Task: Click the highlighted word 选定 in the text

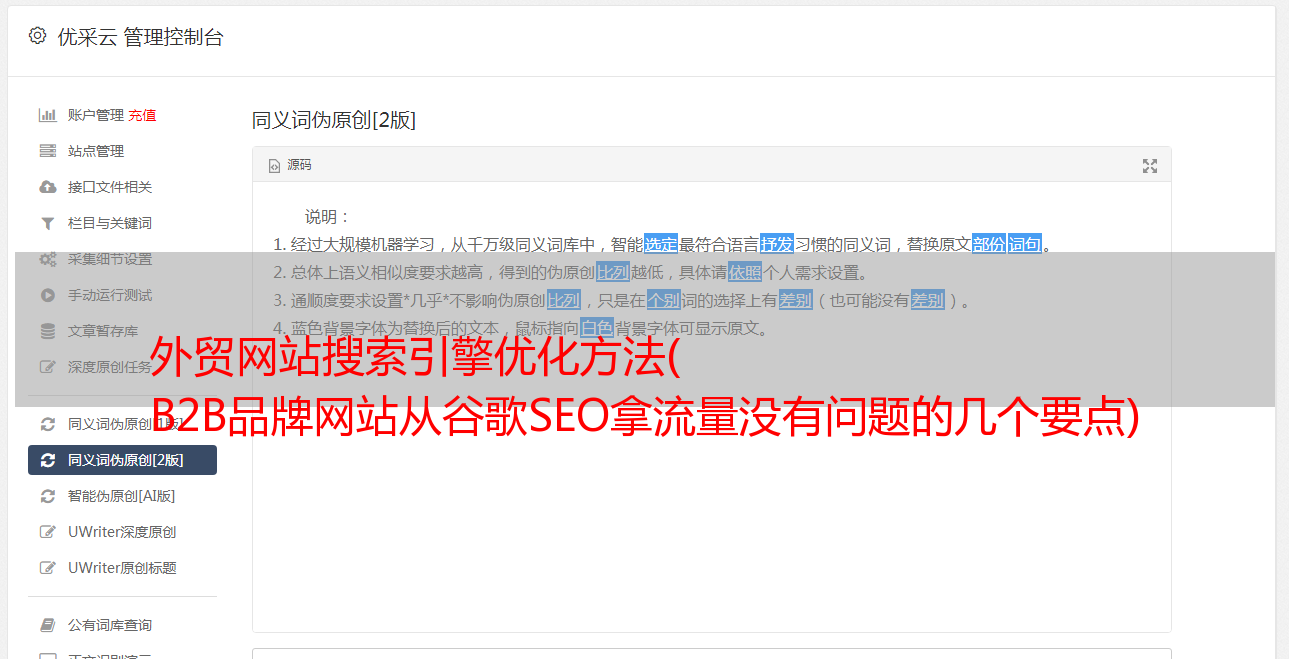Action: 661,244
